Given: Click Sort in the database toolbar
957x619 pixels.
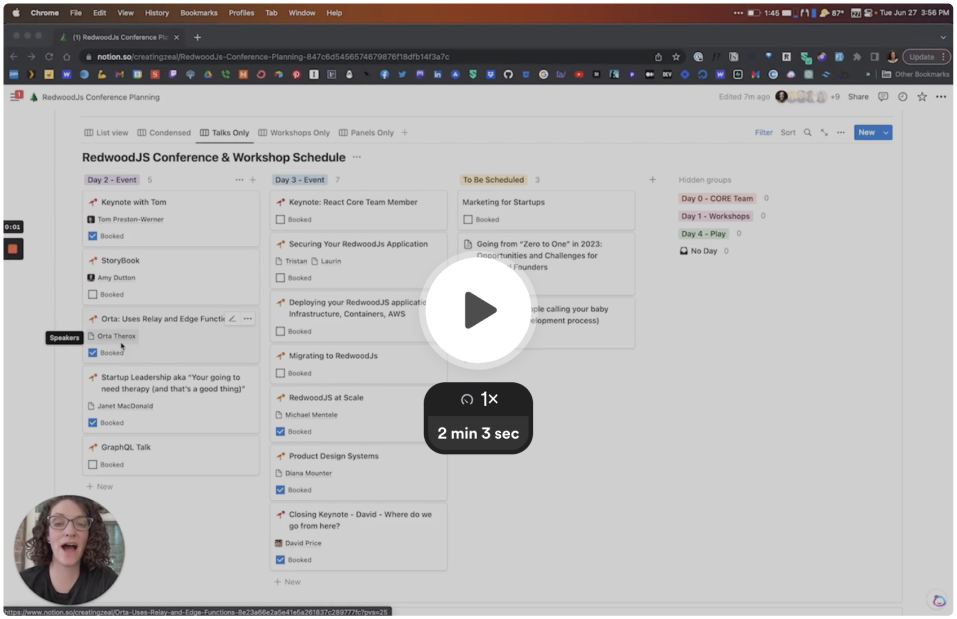Looking at the screenshot, I should point(787,132).
